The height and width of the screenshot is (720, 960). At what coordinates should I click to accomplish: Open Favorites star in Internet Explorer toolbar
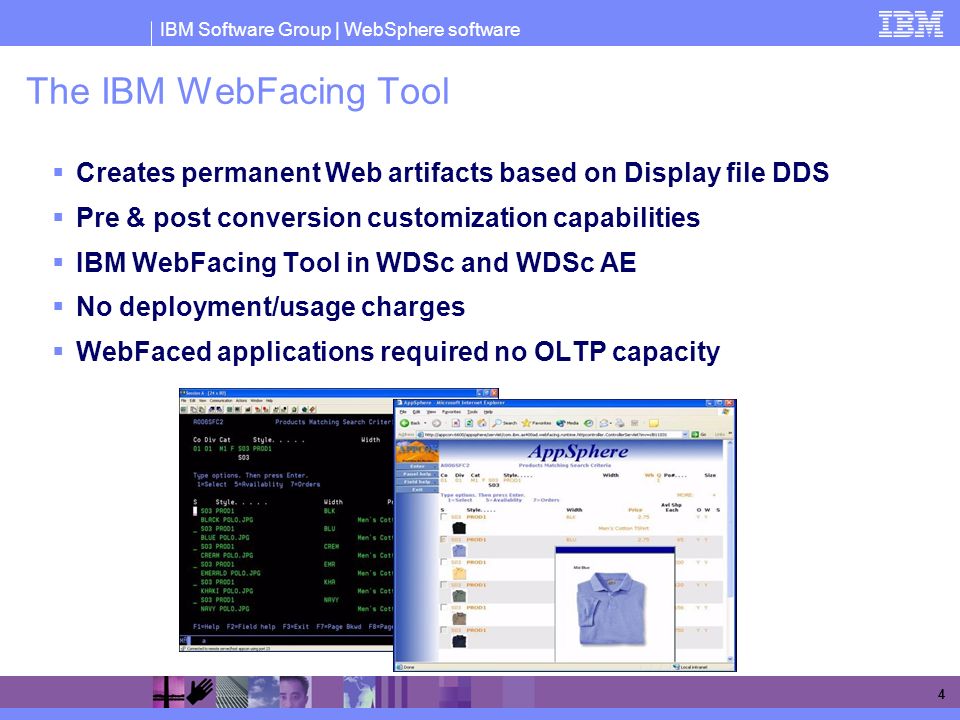point(536,423)
